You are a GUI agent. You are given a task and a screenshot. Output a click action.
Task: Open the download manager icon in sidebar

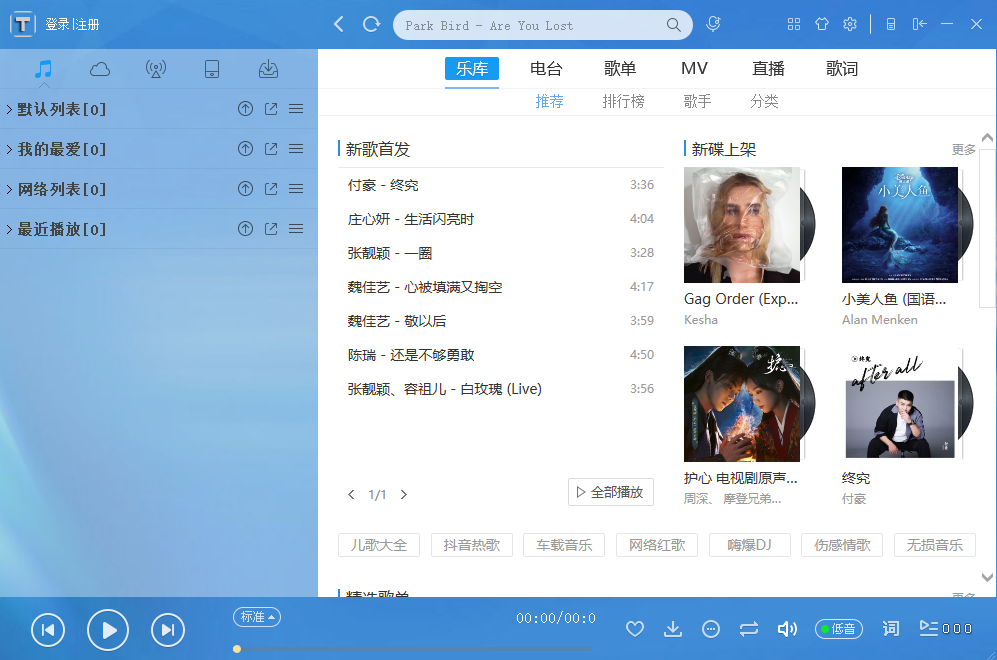tap(268, 69)
